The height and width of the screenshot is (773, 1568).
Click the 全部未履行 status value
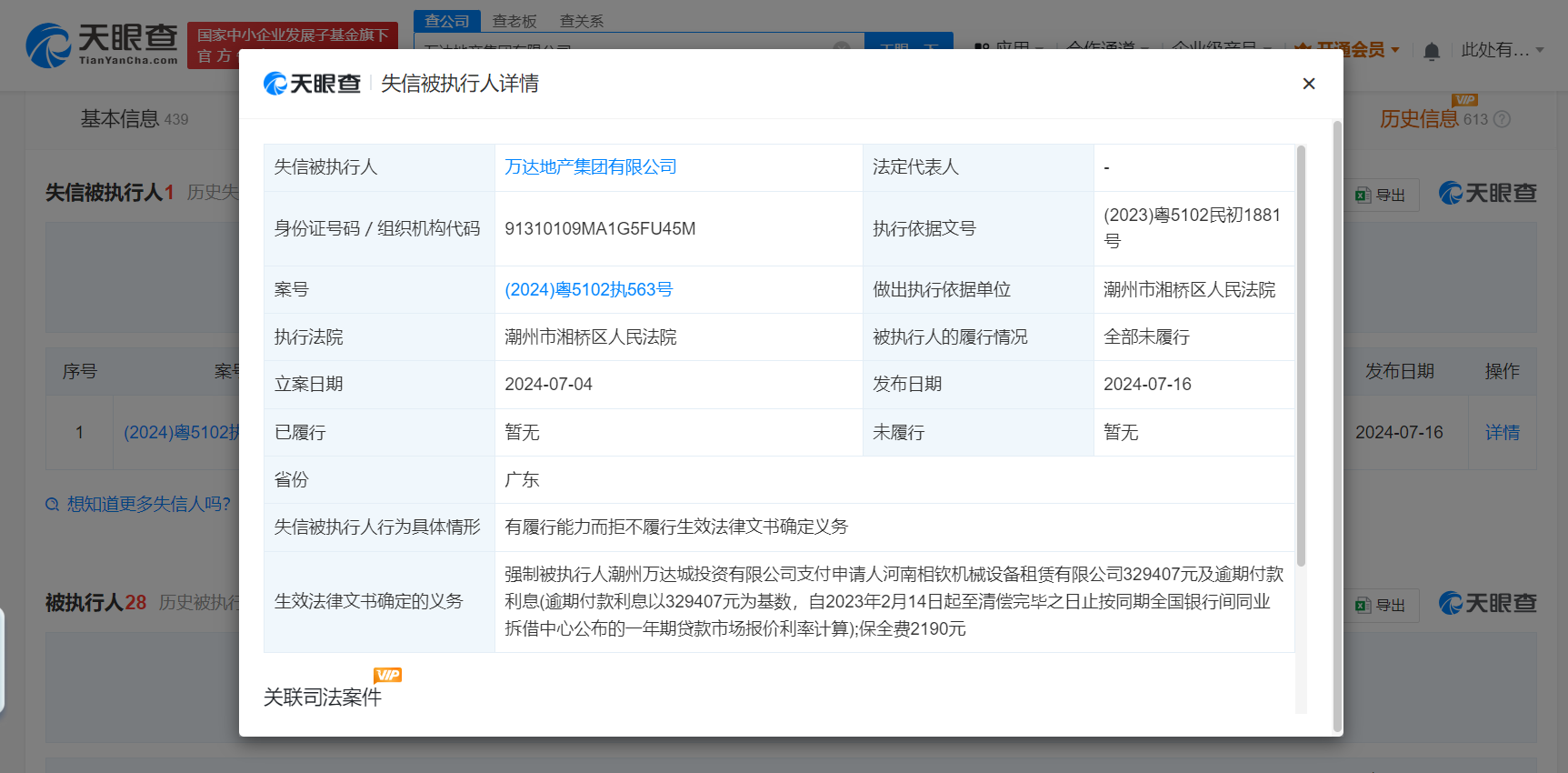tap(1146, 337)
